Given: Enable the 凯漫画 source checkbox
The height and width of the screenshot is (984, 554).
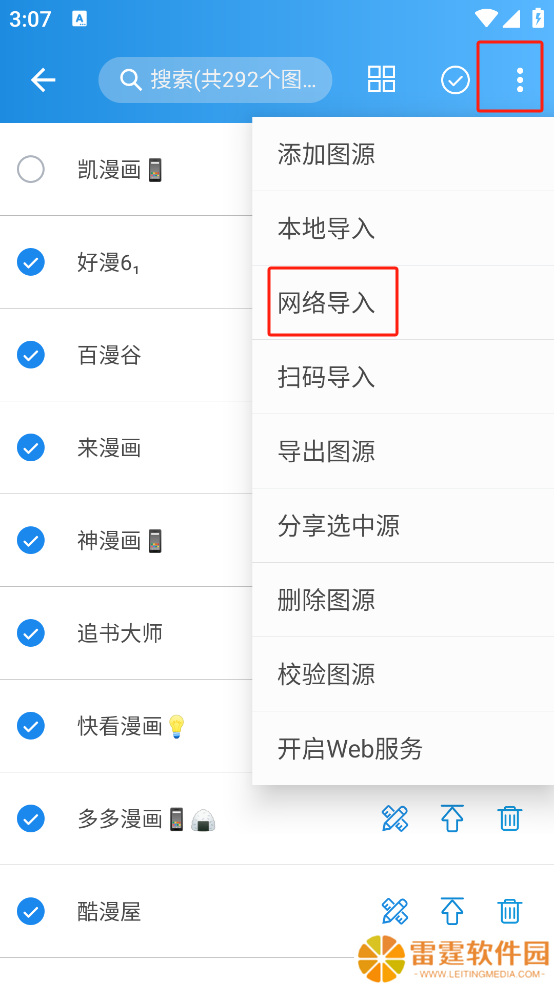Looking at the screenshot, I should click(x=31, y=169).
